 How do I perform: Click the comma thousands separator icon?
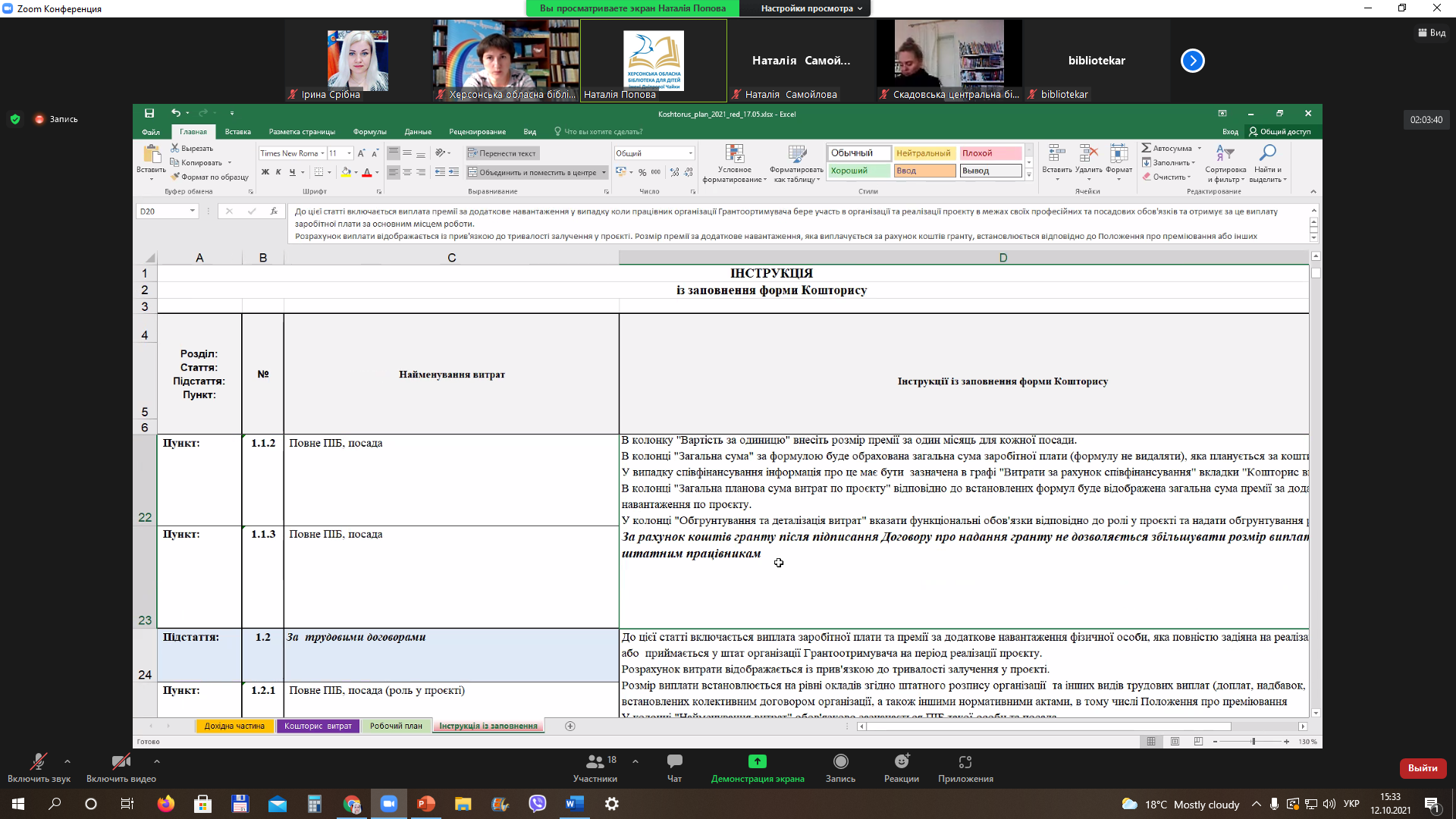click(x=656, y=172)
